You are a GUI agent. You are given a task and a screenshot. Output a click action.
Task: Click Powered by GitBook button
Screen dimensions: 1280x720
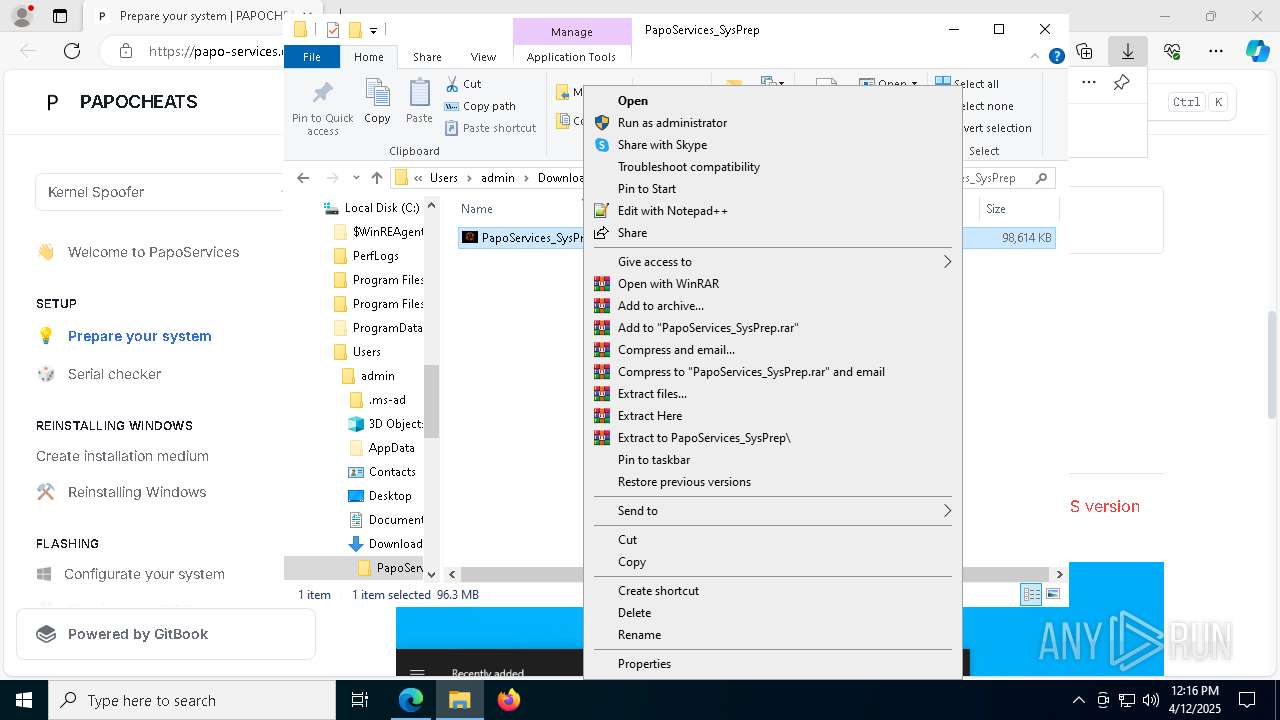coord(165,634)
